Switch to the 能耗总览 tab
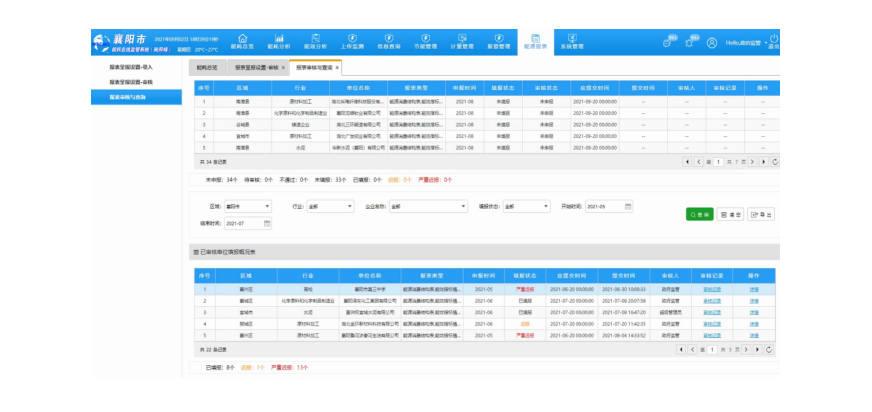 click(207, 67)
